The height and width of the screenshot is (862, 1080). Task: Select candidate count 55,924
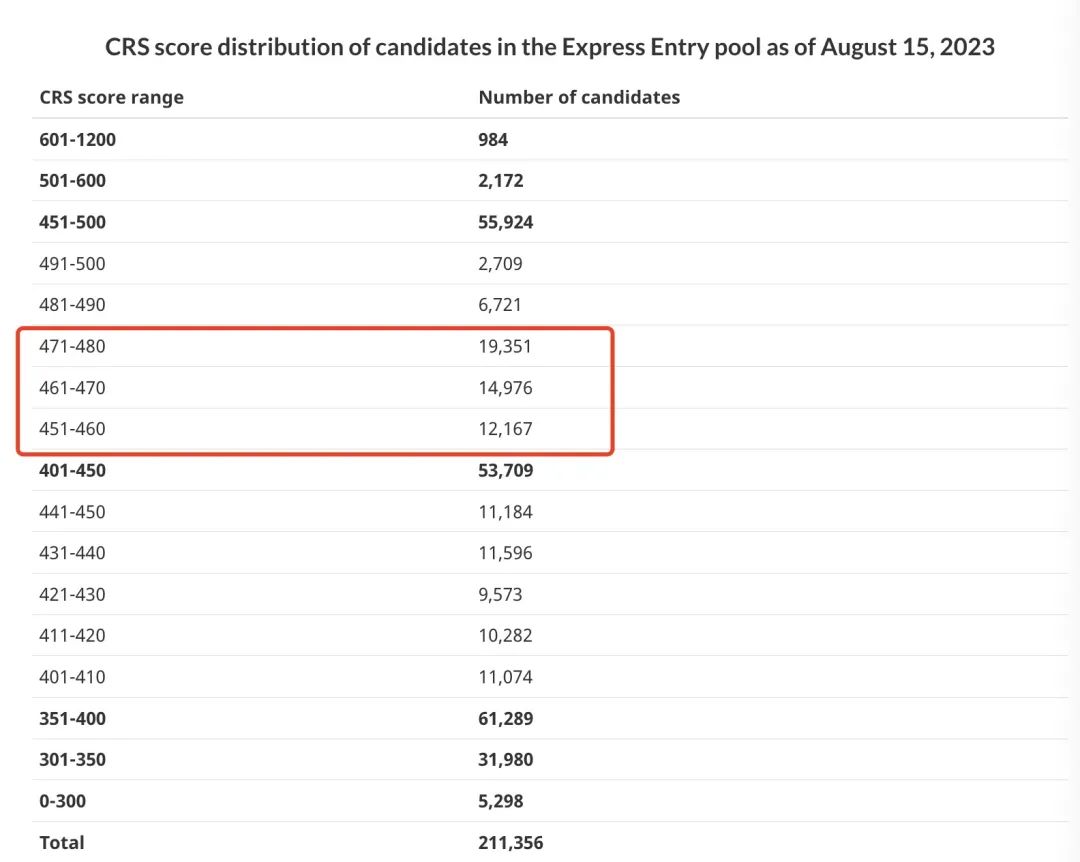506,222
